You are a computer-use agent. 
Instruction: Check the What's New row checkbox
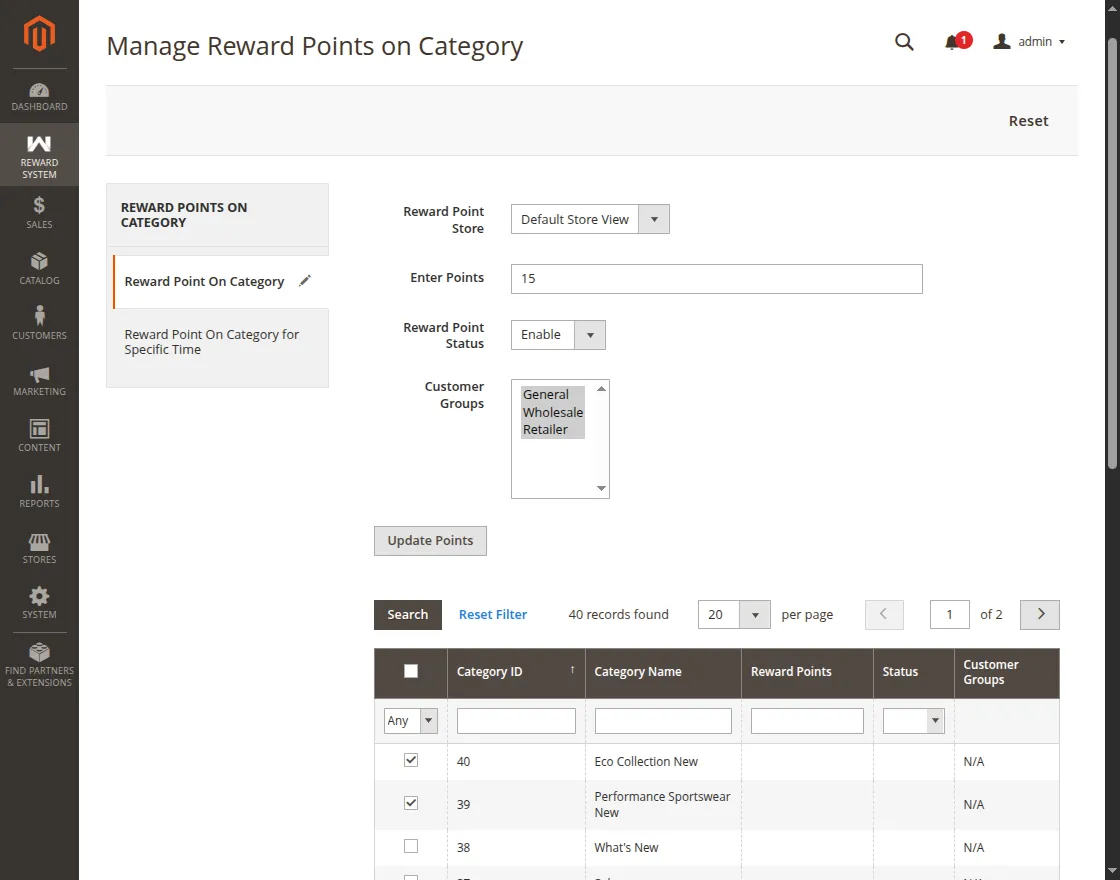(411, 846)
